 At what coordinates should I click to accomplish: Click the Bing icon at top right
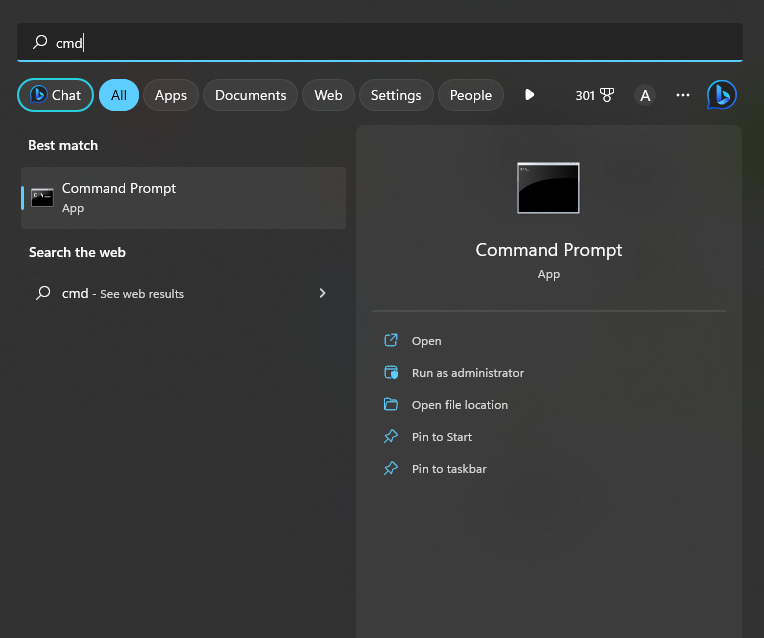click(x=721, y=95)
